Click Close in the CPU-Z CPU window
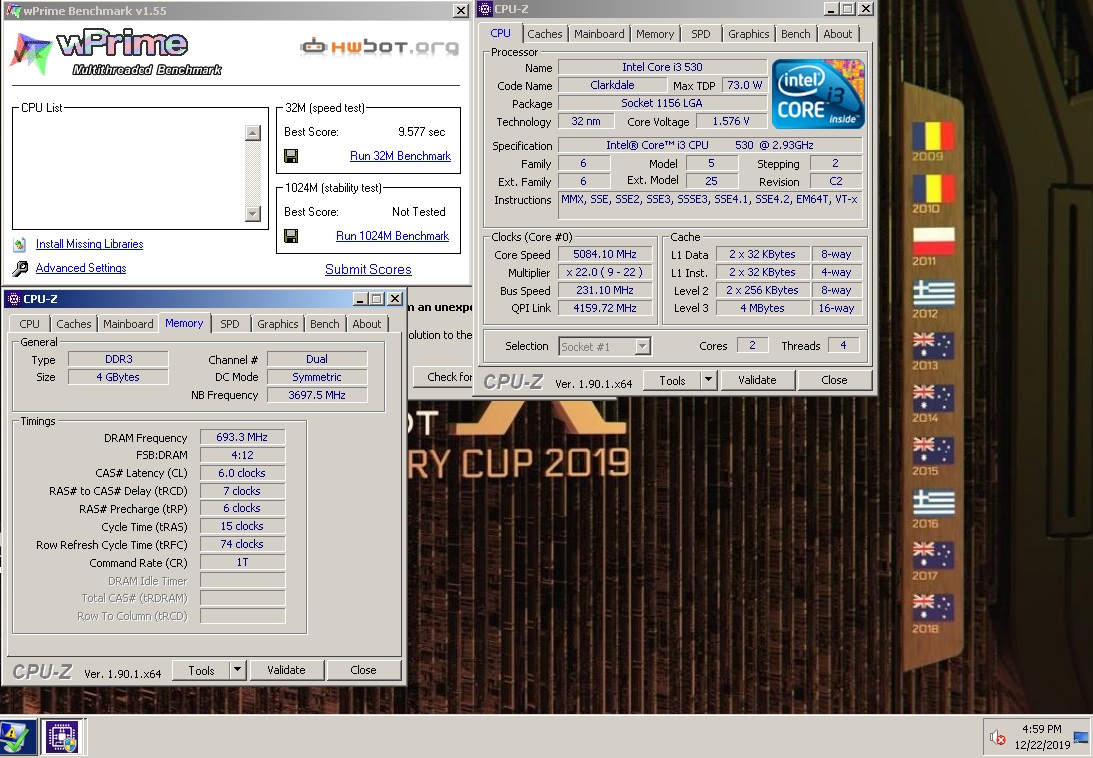This screenshot has width=1093, height=758. [x=834, y=380]
